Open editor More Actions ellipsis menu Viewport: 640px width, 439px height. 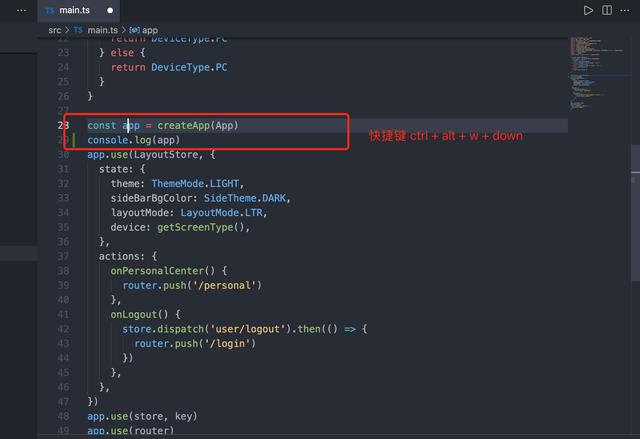pyautogui.click(x=626, y=10)
